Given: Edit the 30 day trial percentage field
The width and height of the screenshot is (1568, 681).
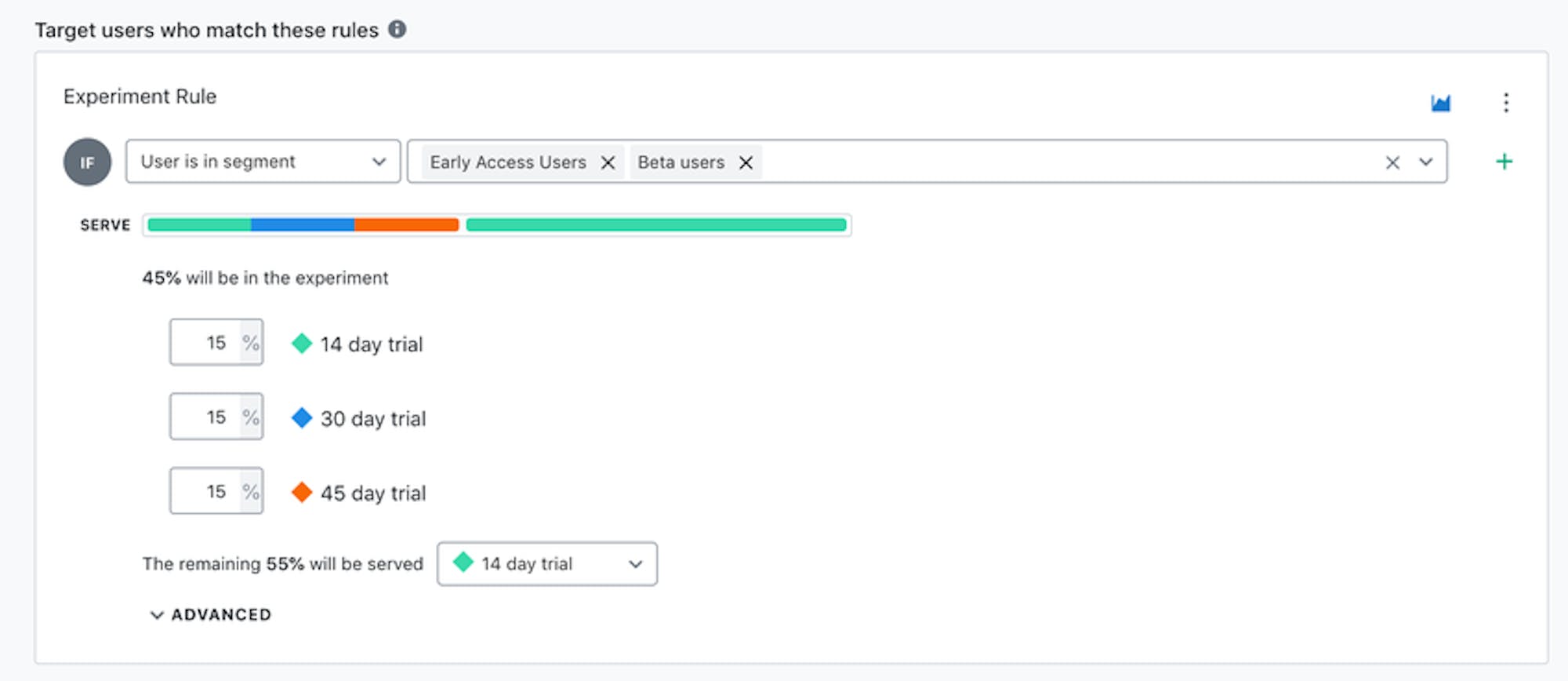Looking at the screenshot, I should pyautogui.click(x=207, y=417).
